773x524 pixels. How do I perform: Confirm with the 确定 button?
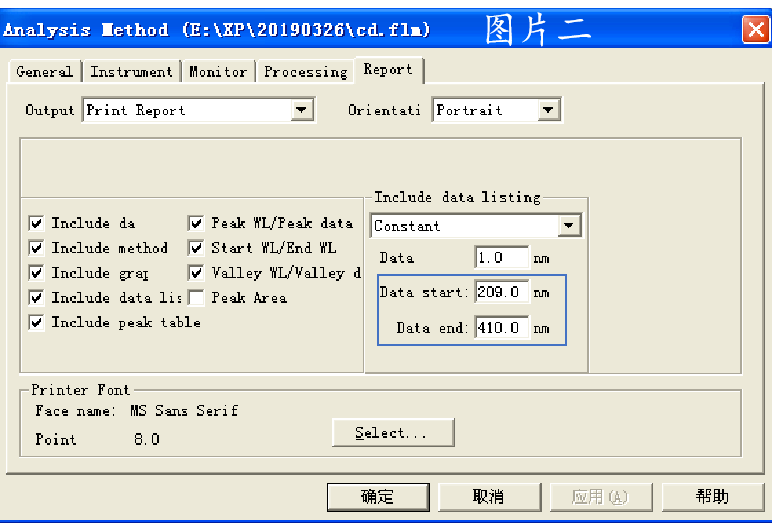click(378, 497)
